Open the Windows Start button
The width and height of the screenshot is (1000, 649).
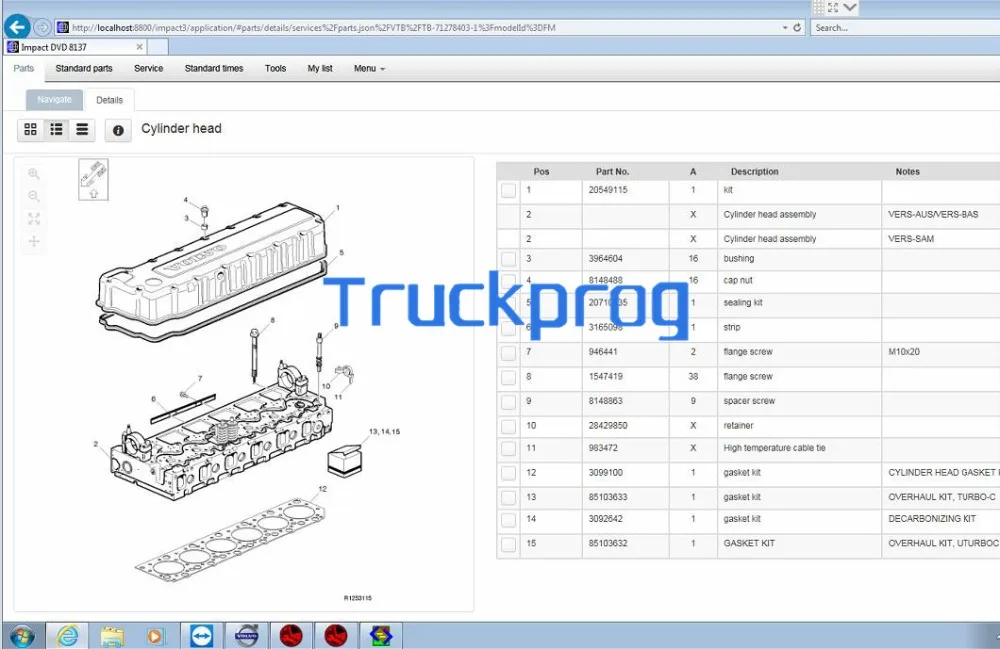22,636
